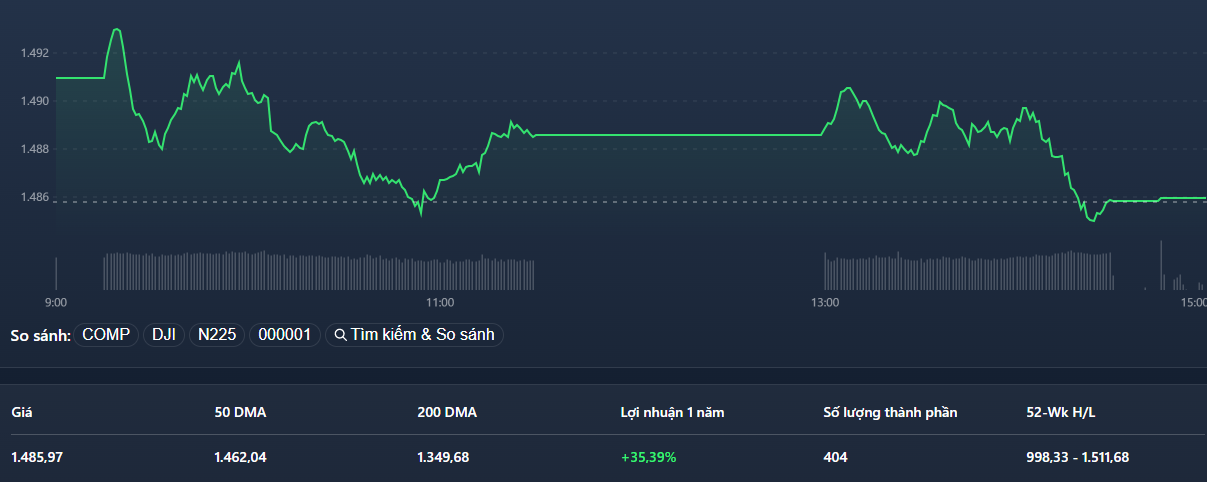The image size is (1207, 482).
Task: Select the 200 DMA value 1.349,68
Action: (443, 457)
